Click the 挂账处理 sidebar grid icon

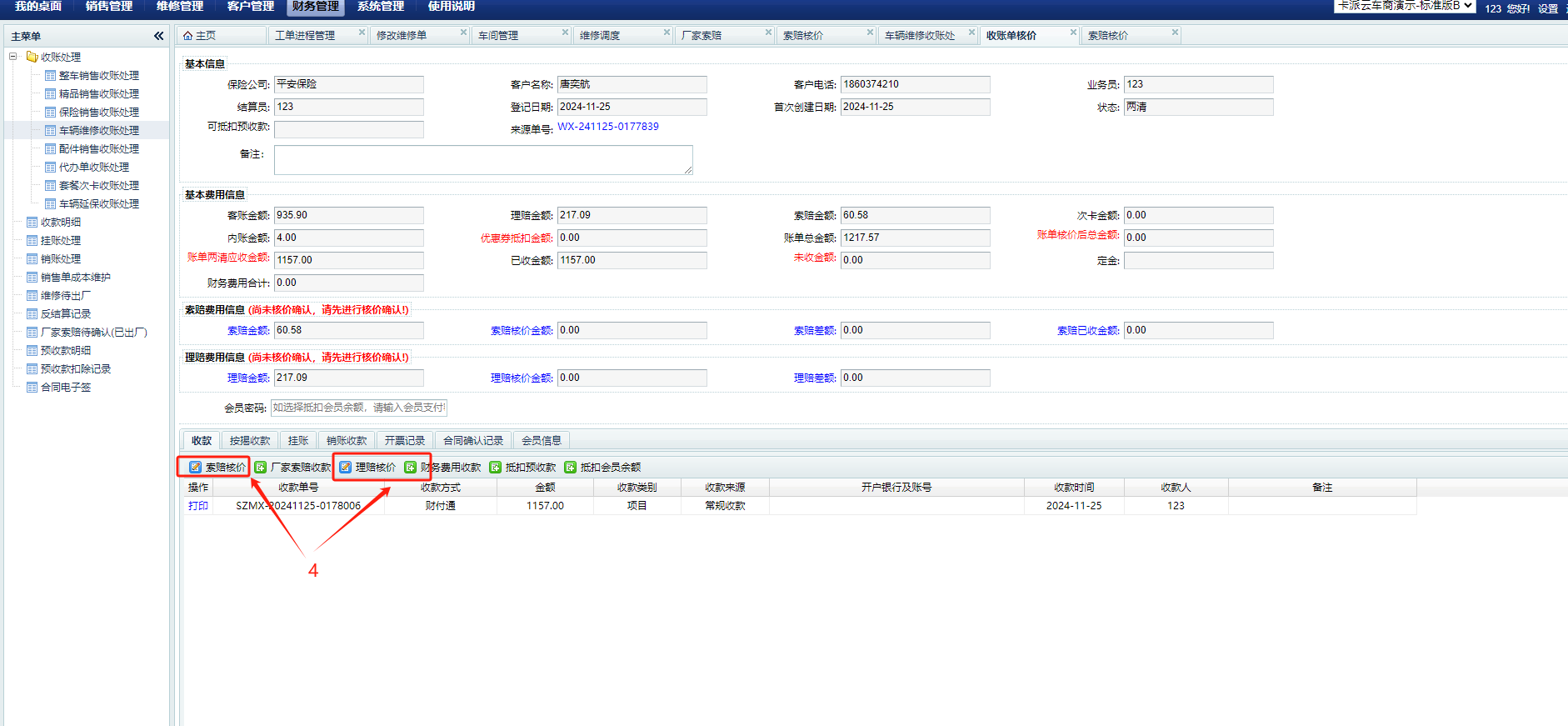(x=32, y=241)
